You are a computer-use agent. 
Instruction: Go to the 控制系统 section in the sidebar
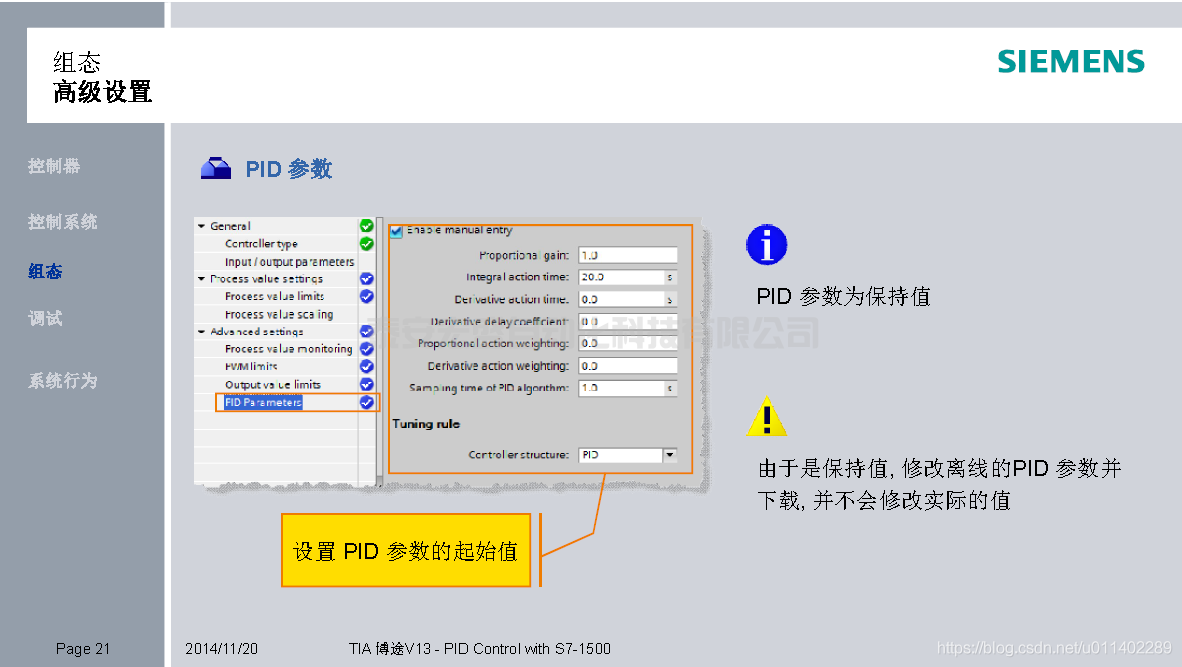click(63, 222)
